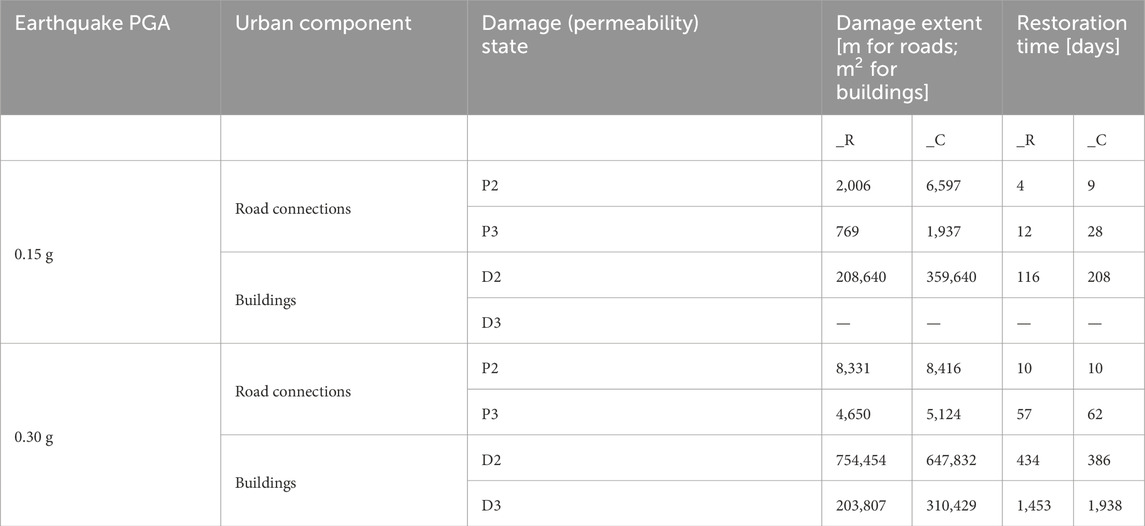
Task: Click the Urban component column header
Action: [x=322, y=24]
